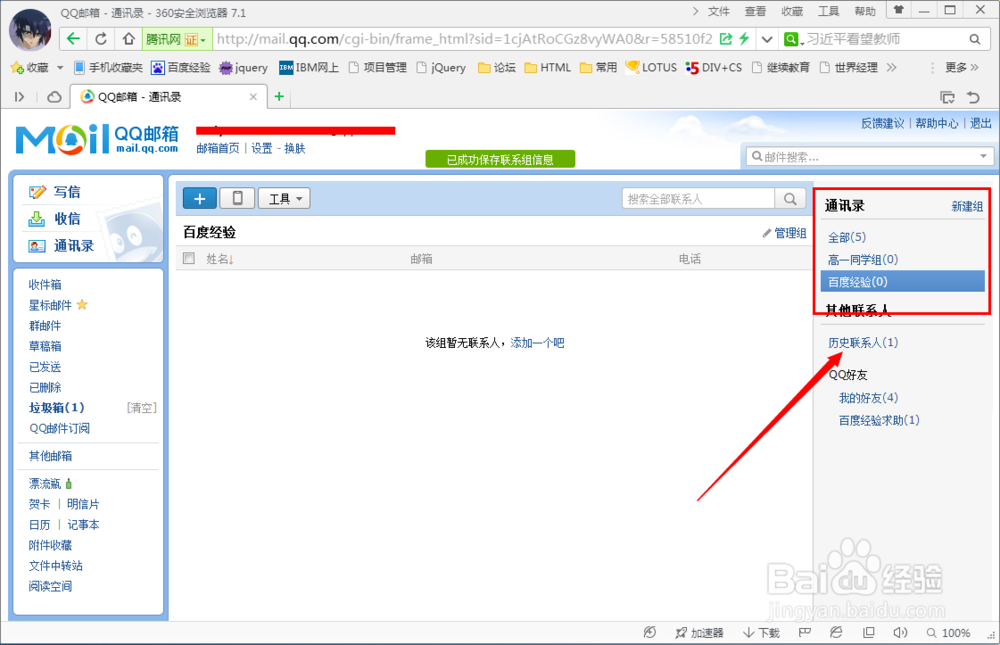Screen dimensions: 1000x645
Task: Click the skin shirt icon
Action: click(899, 10)
